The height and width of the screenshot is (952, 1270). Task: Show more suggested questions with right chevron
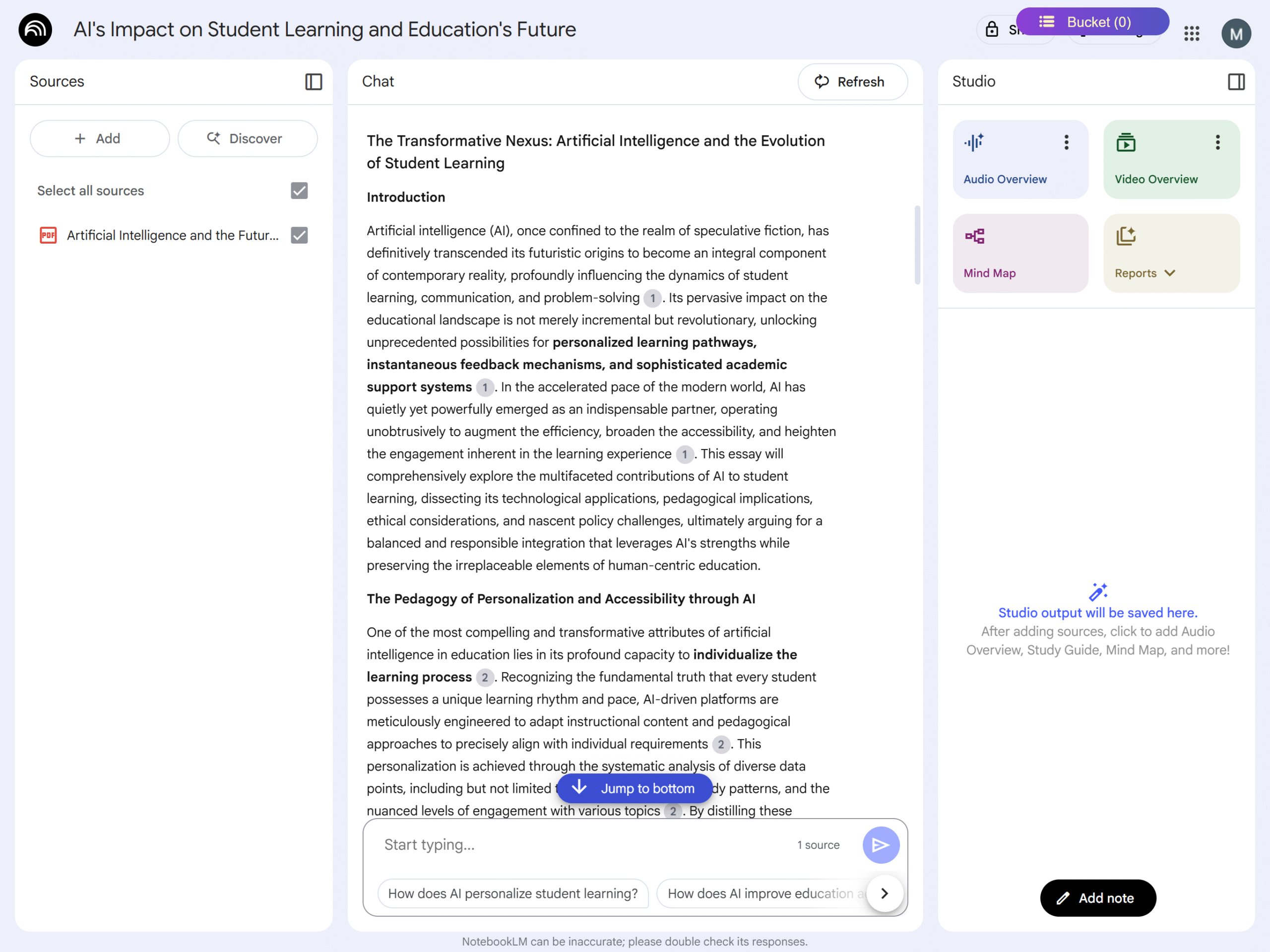pyautogui.click(x=885, y=893)
